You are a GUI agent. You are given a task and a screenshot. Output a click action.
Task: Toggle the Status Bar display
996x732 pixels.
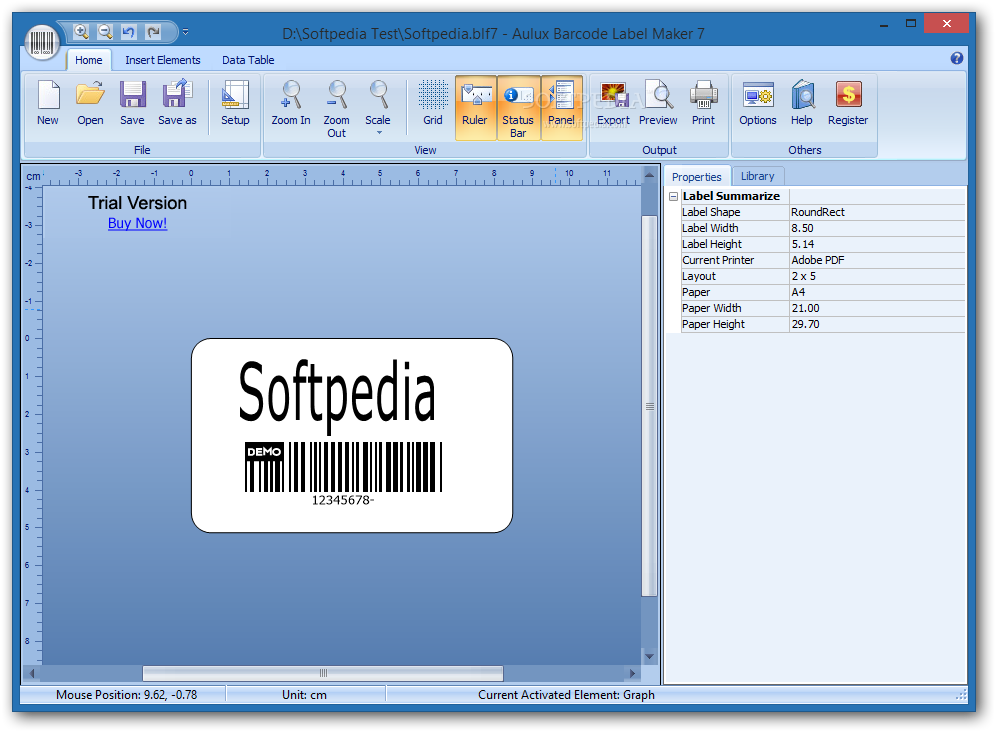(518, 107)
